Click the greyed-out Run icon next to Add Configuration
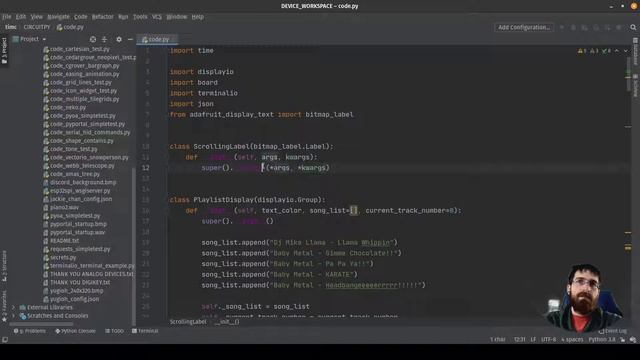Screen dimensions: 640x360 [x=562, y=27]
